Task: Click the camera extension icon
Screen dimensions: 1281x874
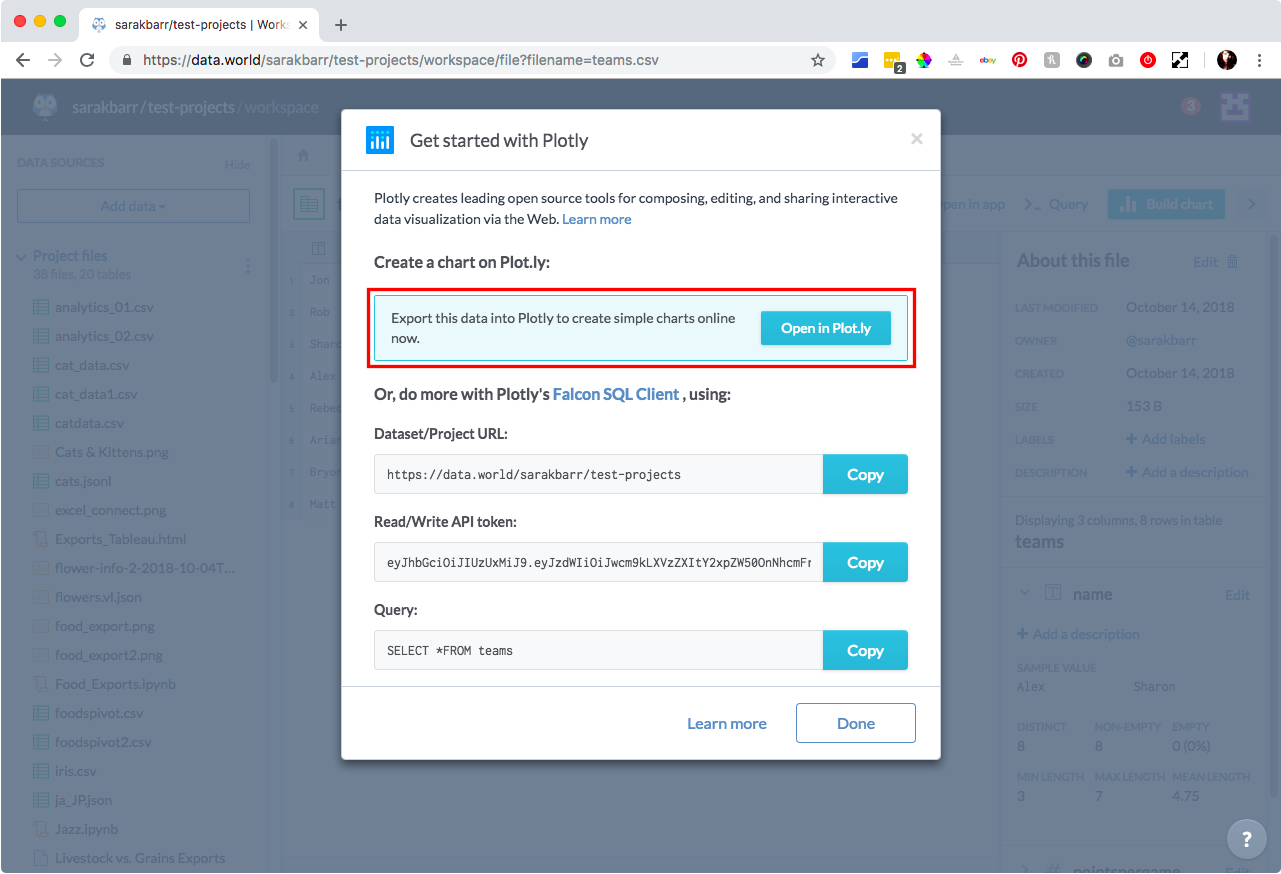Action: (x=1116, y=60)
